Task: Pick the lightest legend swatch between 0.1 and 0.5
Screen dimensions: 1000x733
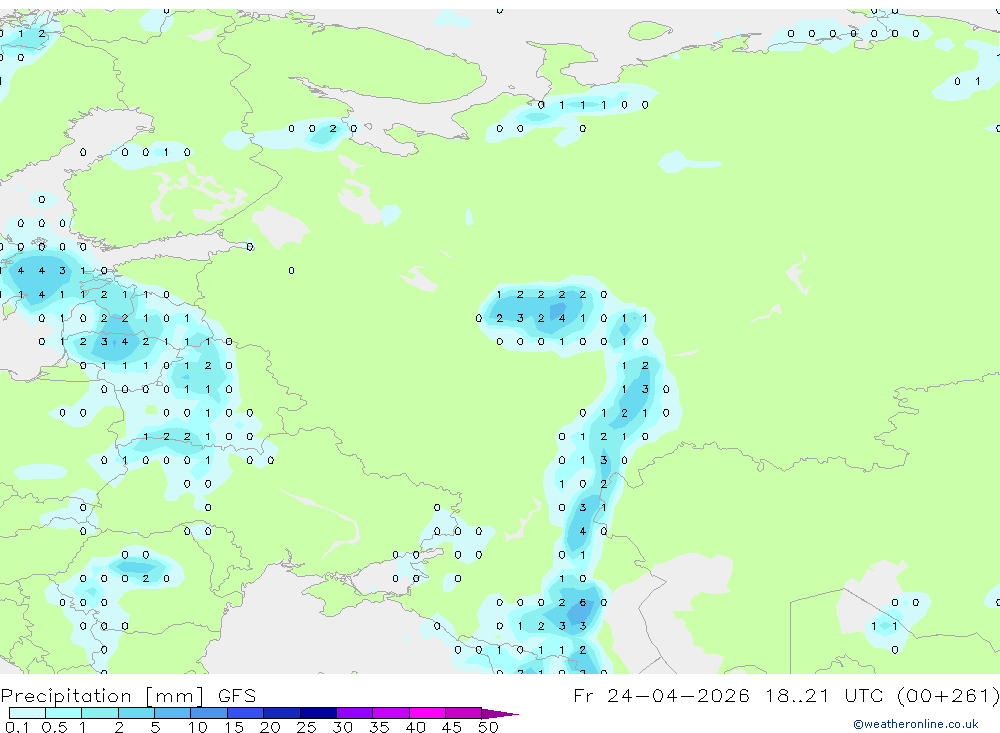Action: (x=27, y=713)
